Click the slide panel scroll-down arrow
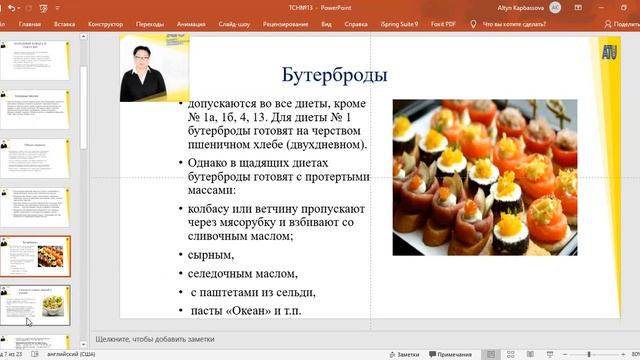 pyautogui.click(x=83, y=344)
